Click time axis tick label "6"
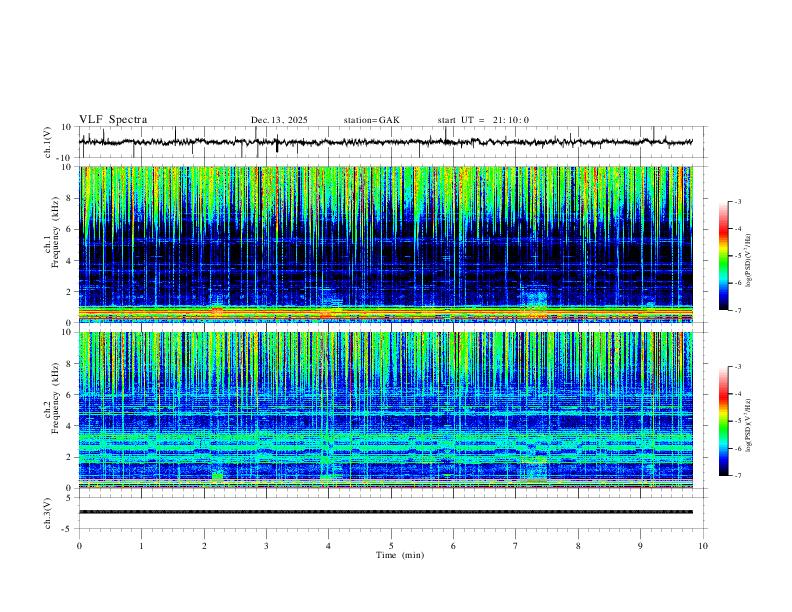Viewport: 792px width, 612px height. 454,546
